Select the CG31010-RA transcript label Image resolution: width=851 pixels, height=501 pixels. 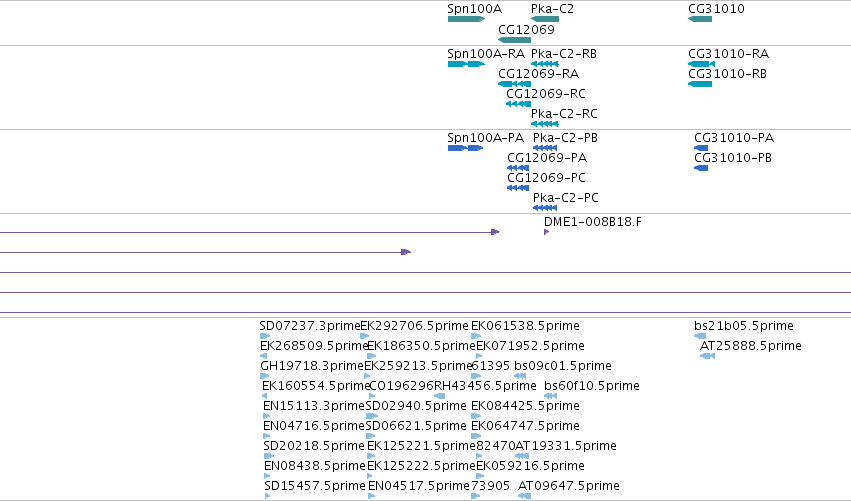(x=728, y=54)
